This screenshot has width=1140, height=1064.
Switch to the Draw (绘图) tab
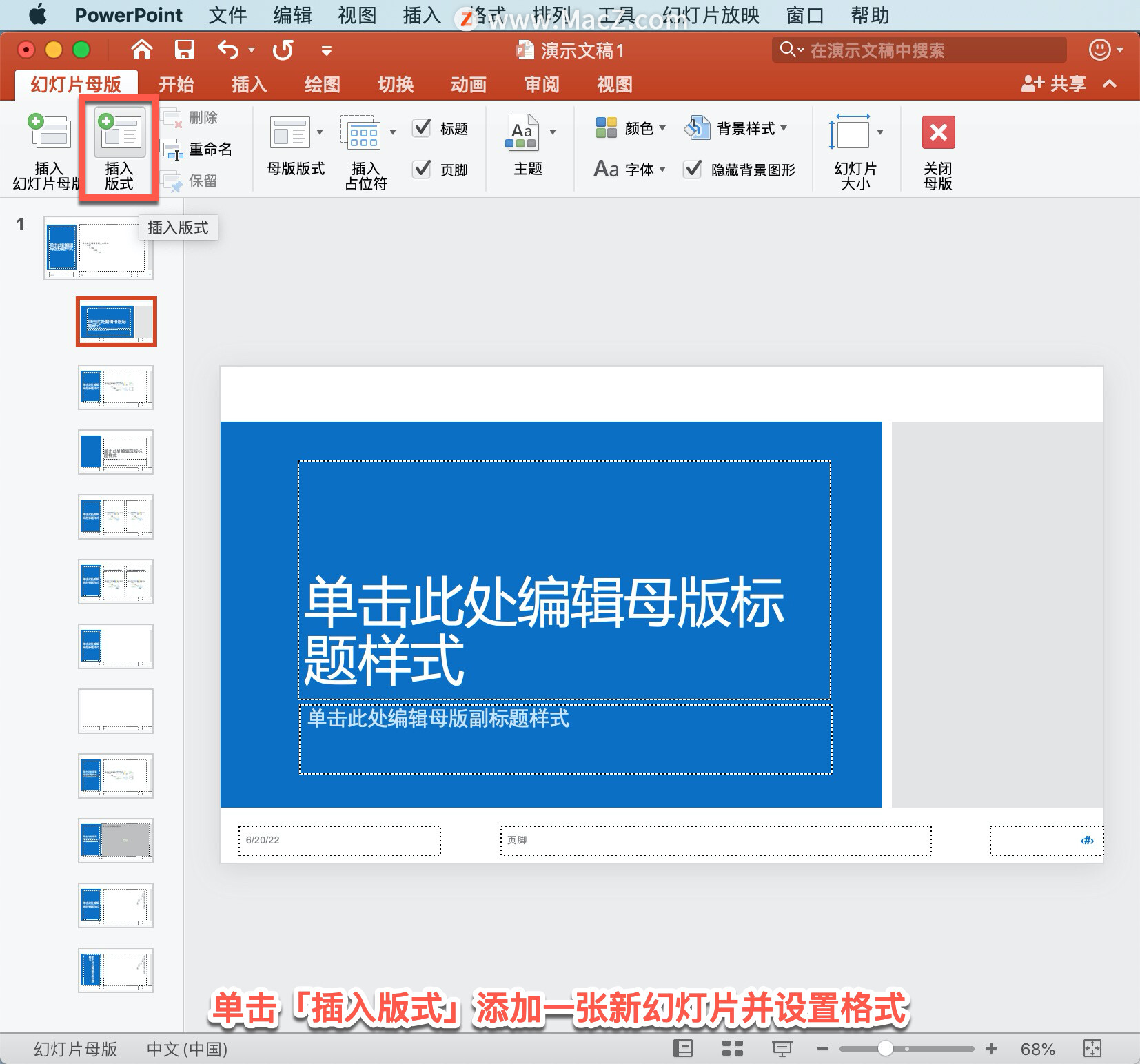(323, 85)
